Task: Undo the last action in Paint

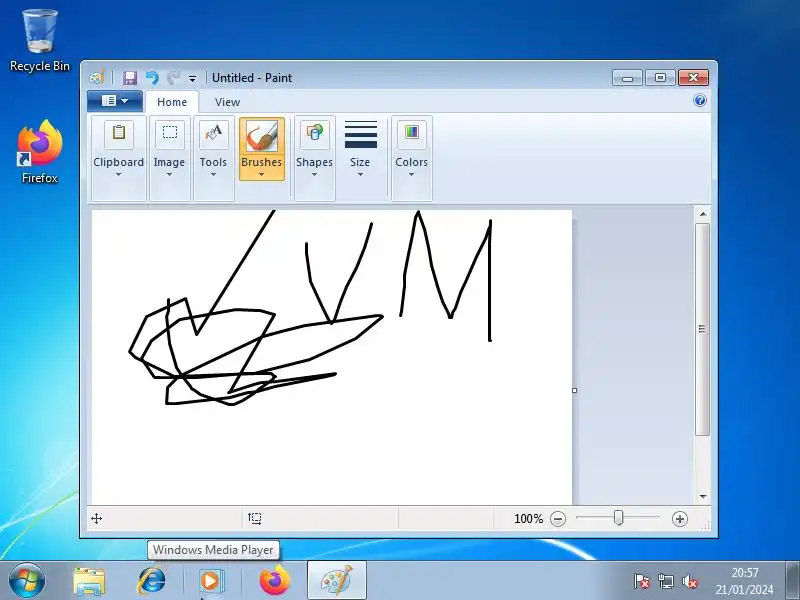Action: tap(152, 78)
